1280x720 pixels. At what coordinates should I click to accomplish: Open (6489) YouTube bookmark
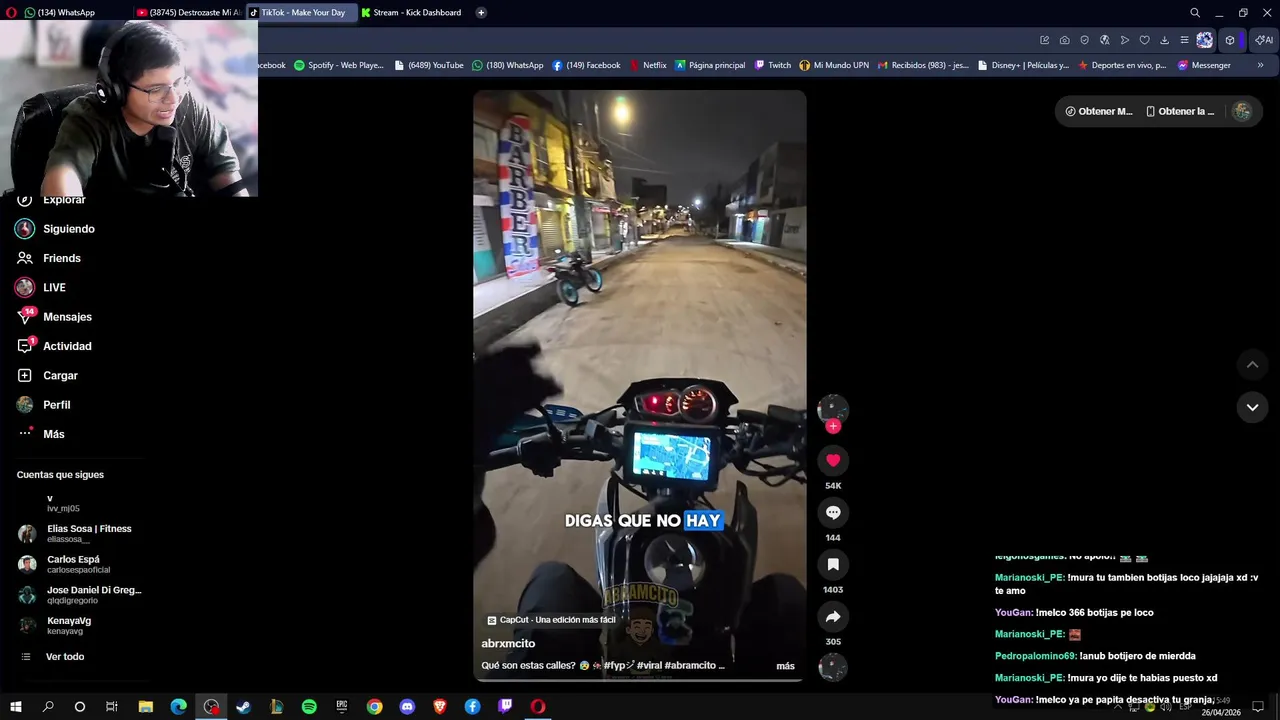[429, 65]
